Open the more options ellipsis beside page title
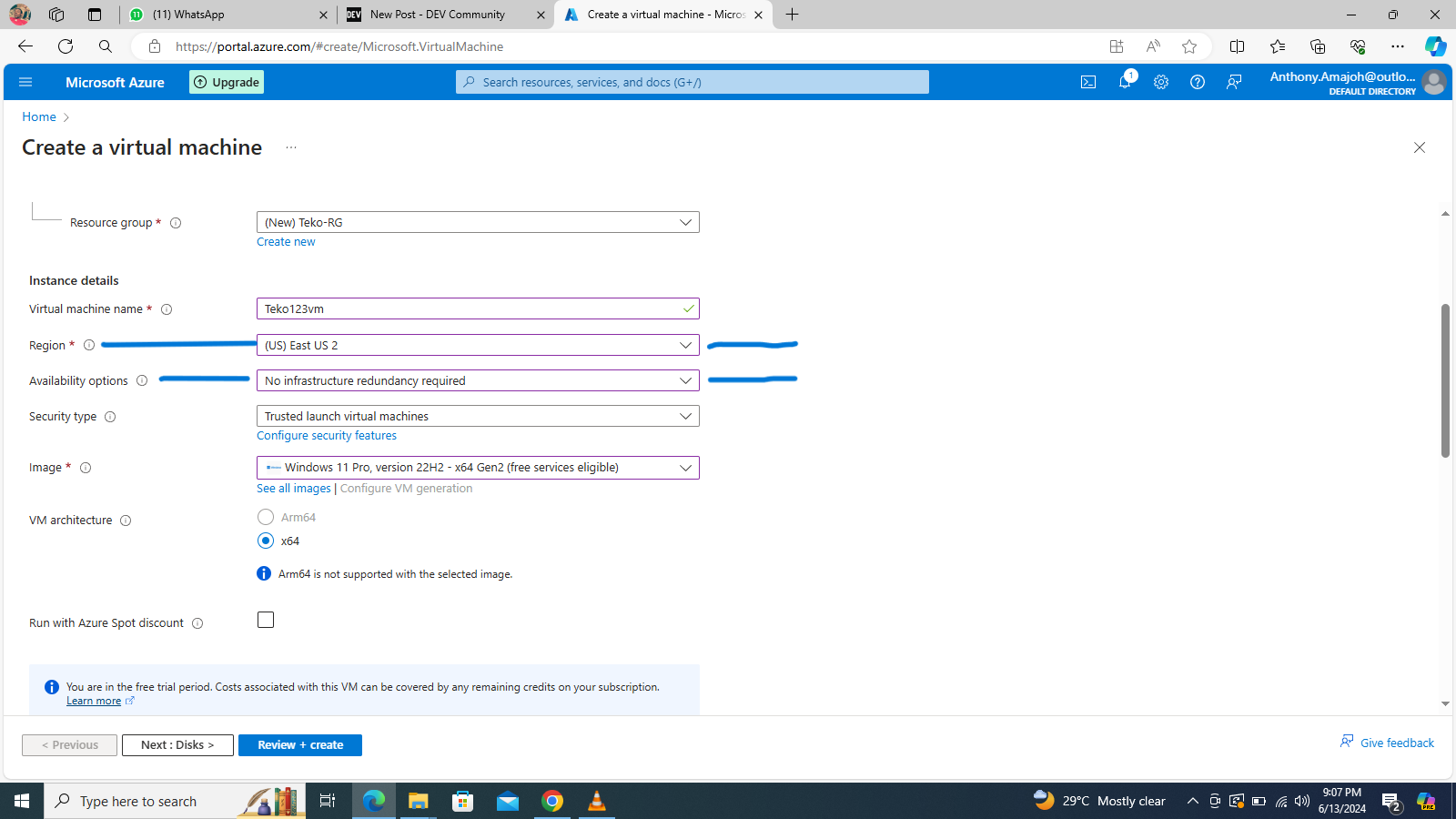The image size is (1456, 819). pos(291,147)
